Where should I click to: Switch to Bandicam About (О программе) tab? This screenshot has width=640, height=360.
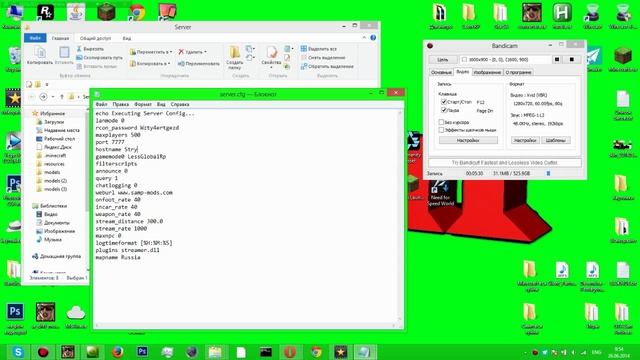[x=518, y=72]
